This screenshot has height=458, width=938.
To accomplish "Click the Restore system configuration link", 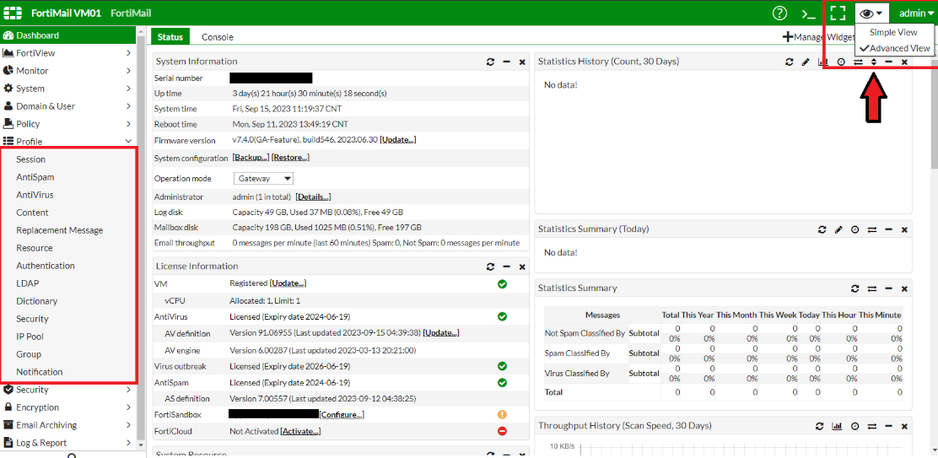I will coord(290,158).
